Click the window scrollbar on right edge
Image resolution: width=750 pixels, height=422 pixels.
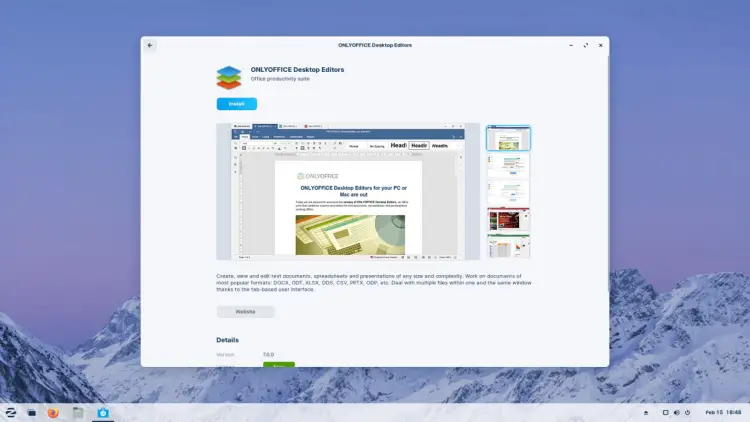[608, 172]
